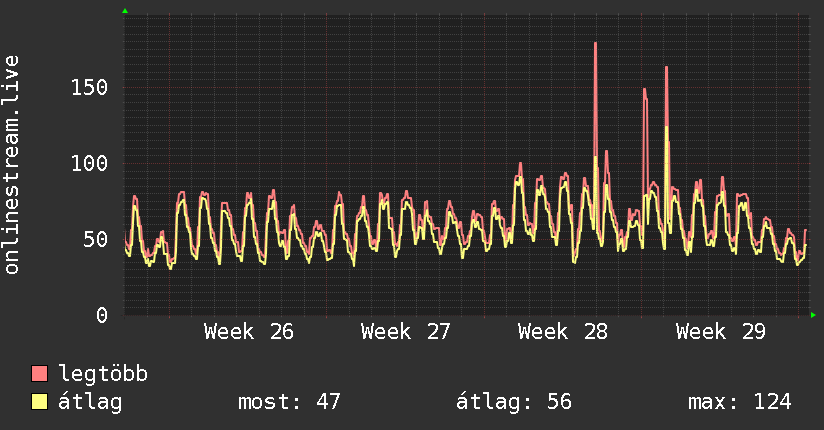The image size is (824, 430).
Task: Click the átlag legend label
Action: click(90, 402)
